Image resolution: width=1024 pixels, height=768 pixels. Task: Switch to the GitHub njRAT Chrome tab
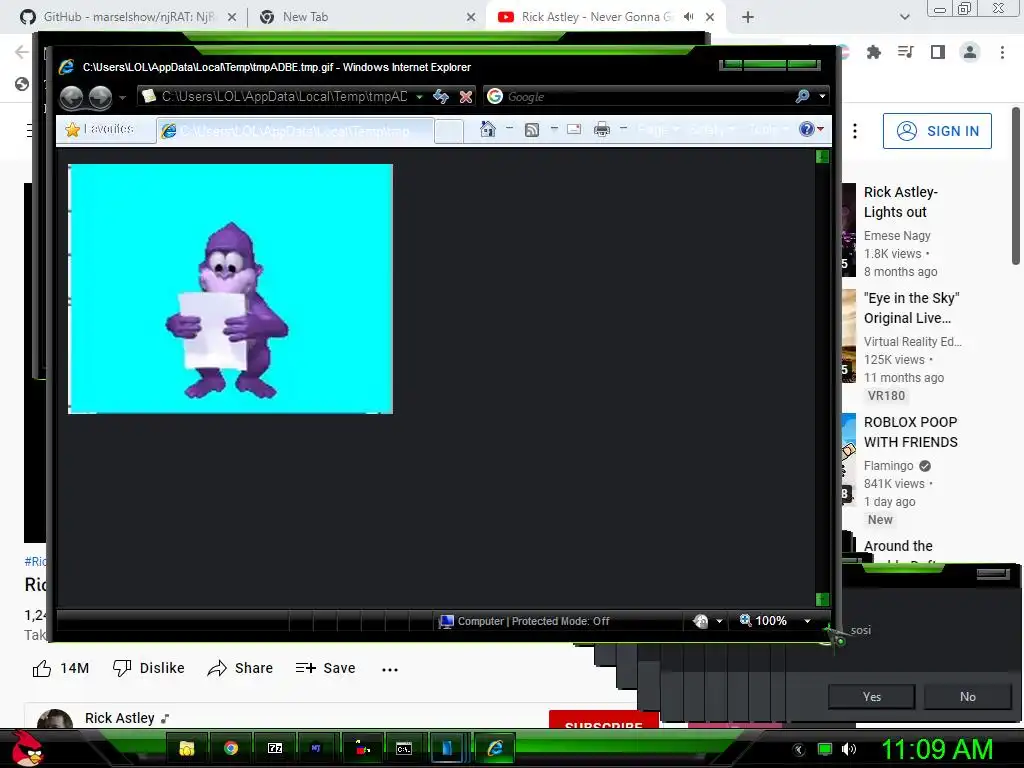(128, 17)
